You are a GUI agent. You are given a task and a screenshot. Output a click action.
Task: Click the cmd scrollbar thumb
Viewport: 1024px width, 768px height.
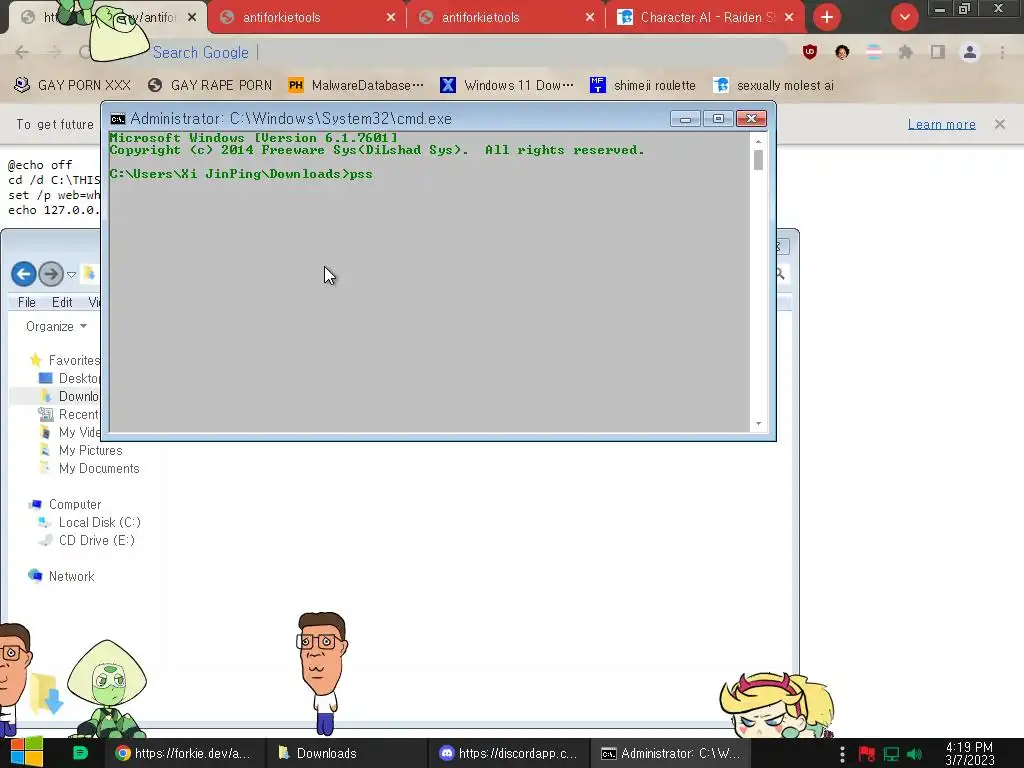point(758,160)
